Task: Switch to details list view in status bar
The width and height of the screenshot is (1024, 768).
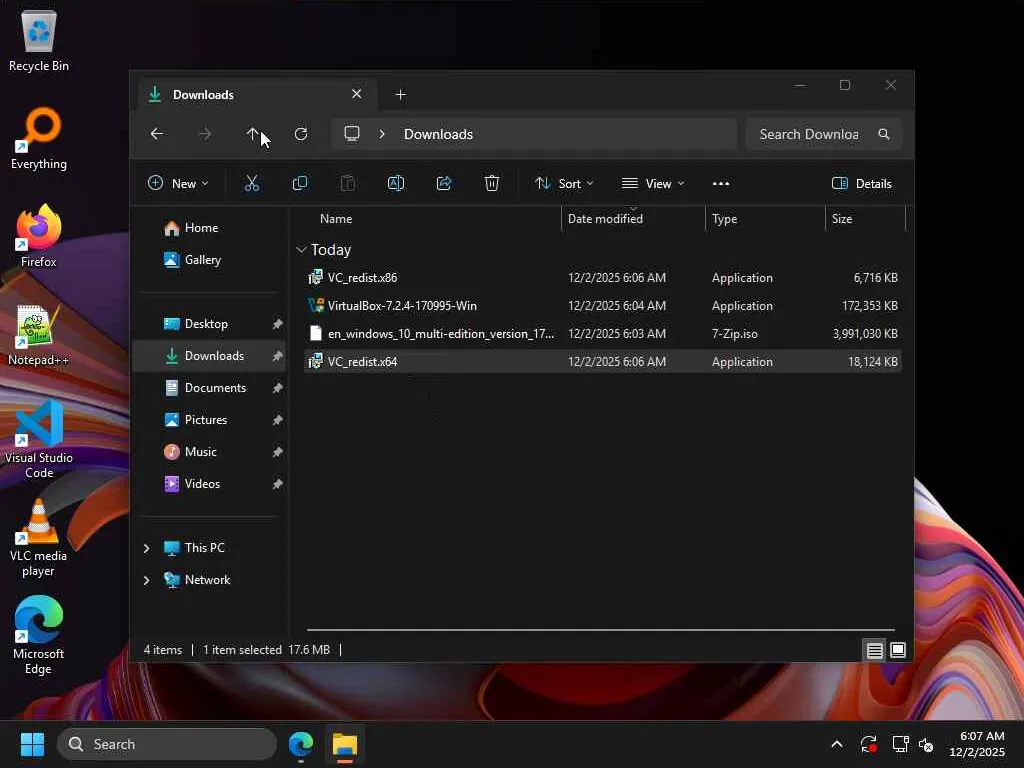Action: click(x=875, y=650)
